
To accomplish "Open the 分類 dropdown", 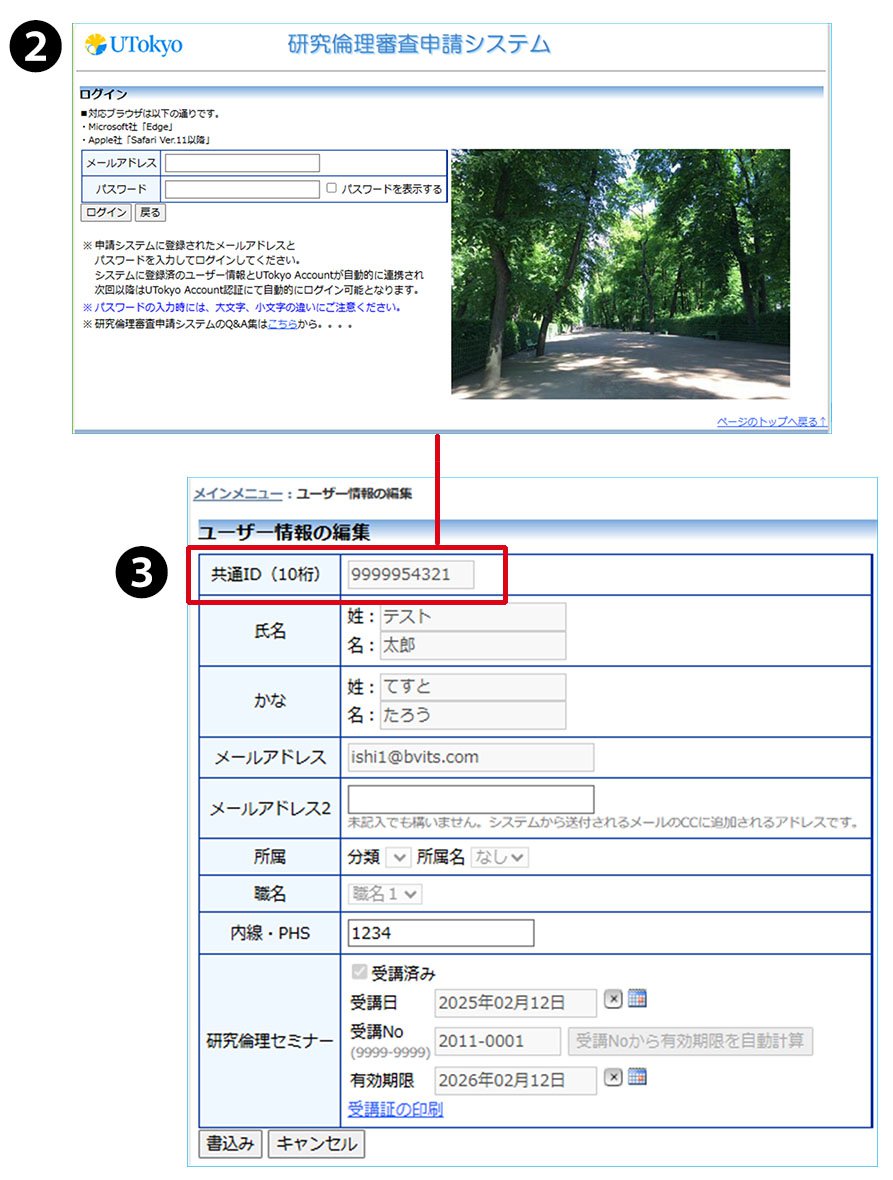I will pyautogui.click(x=398, y=857).
